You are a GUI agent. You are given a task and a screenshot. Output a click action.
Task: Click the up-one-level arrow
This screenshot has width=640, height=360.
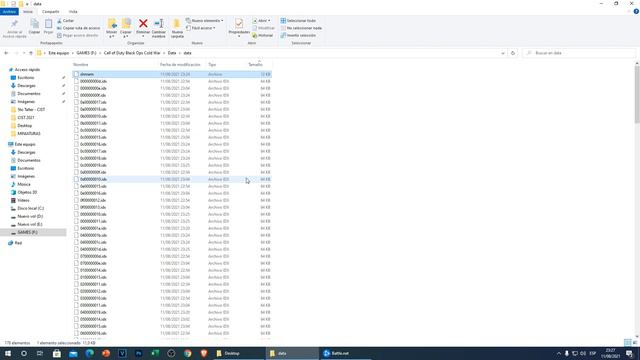click(x=31, y=53)
